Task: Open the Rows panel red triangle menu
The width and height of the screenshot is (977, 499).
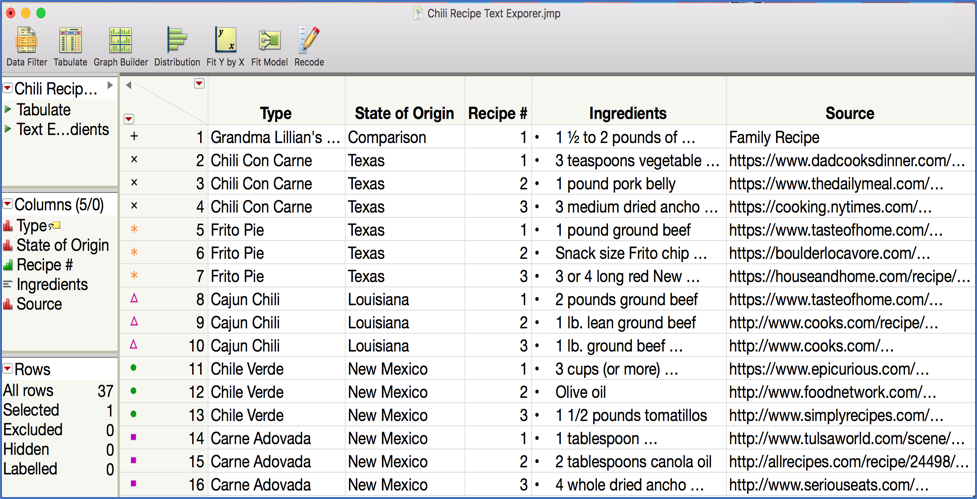Action: pyautogui.click(x=7, y=370)
